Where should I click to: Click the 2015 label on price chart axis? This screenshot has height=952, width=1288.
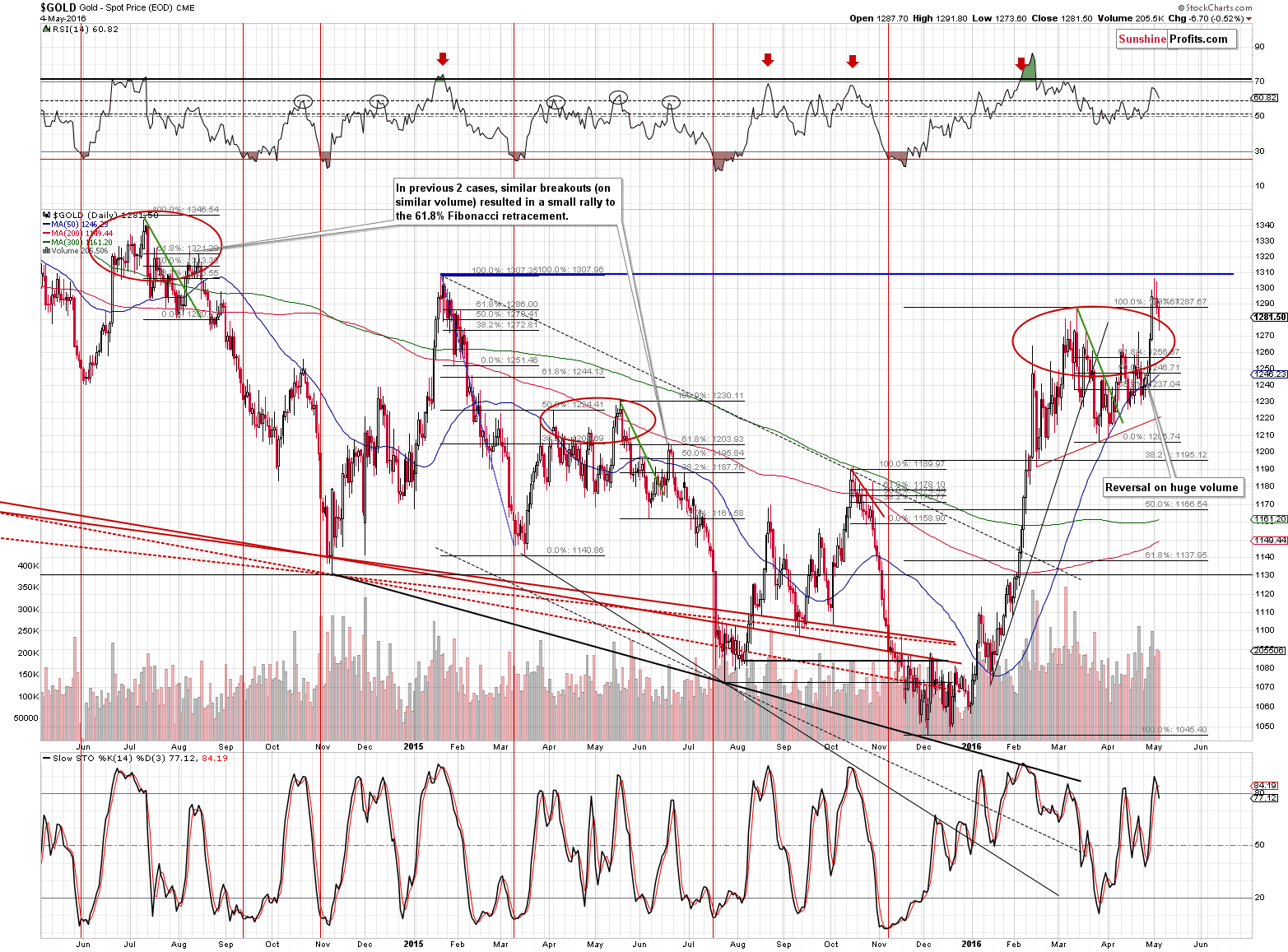413,747
